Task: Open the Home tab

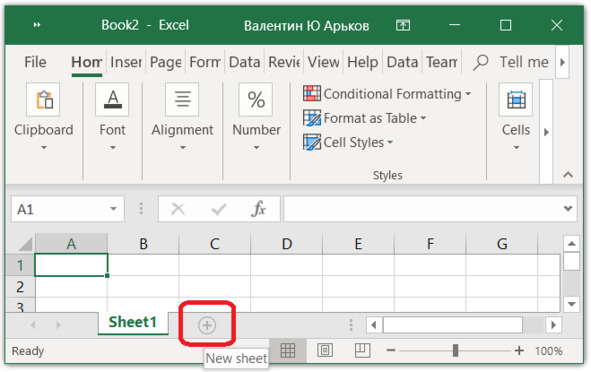Action: [x=87, y=62]
